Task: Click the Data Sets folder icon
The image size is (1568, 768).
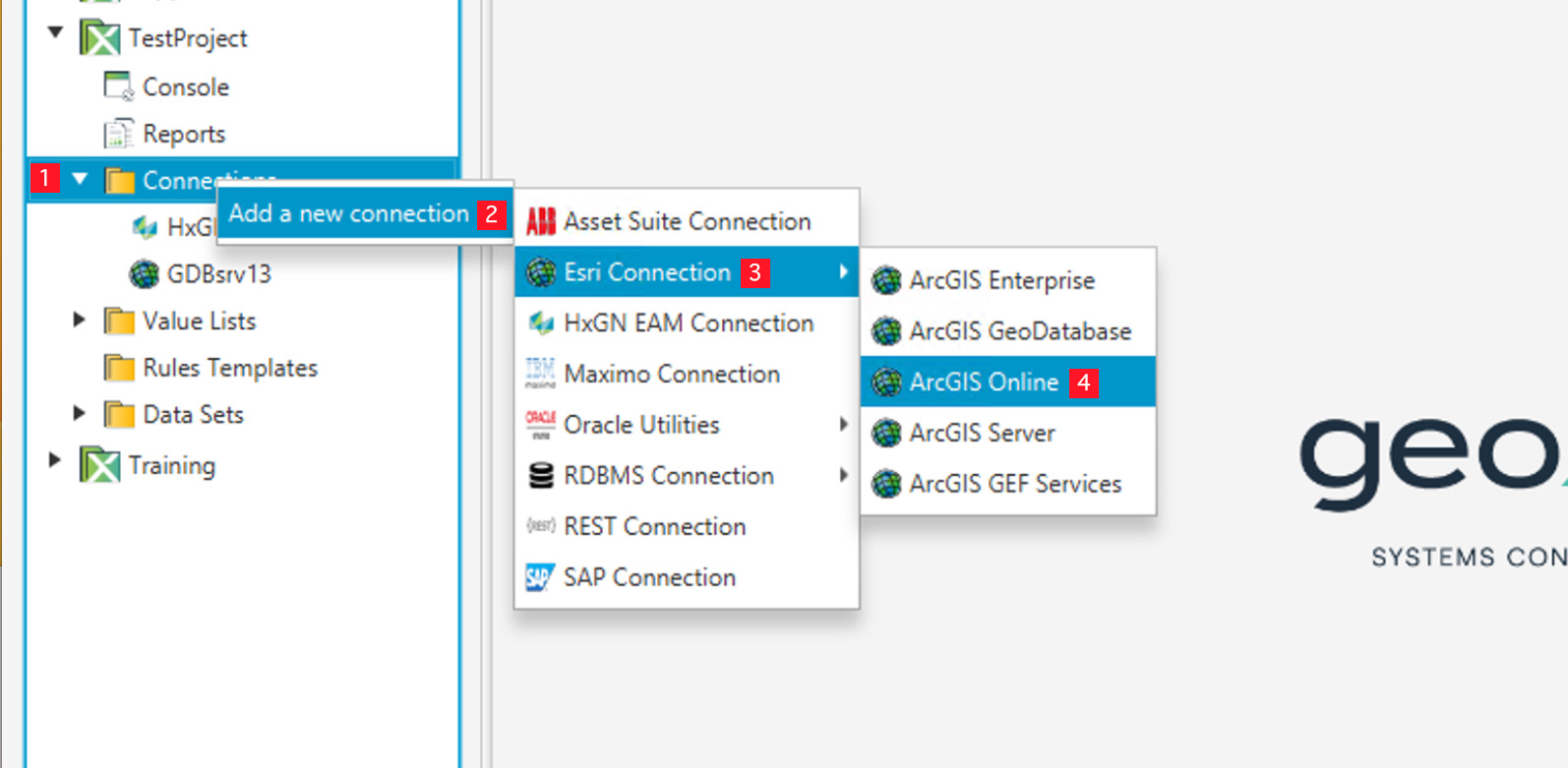Action: tap(120, 415)
